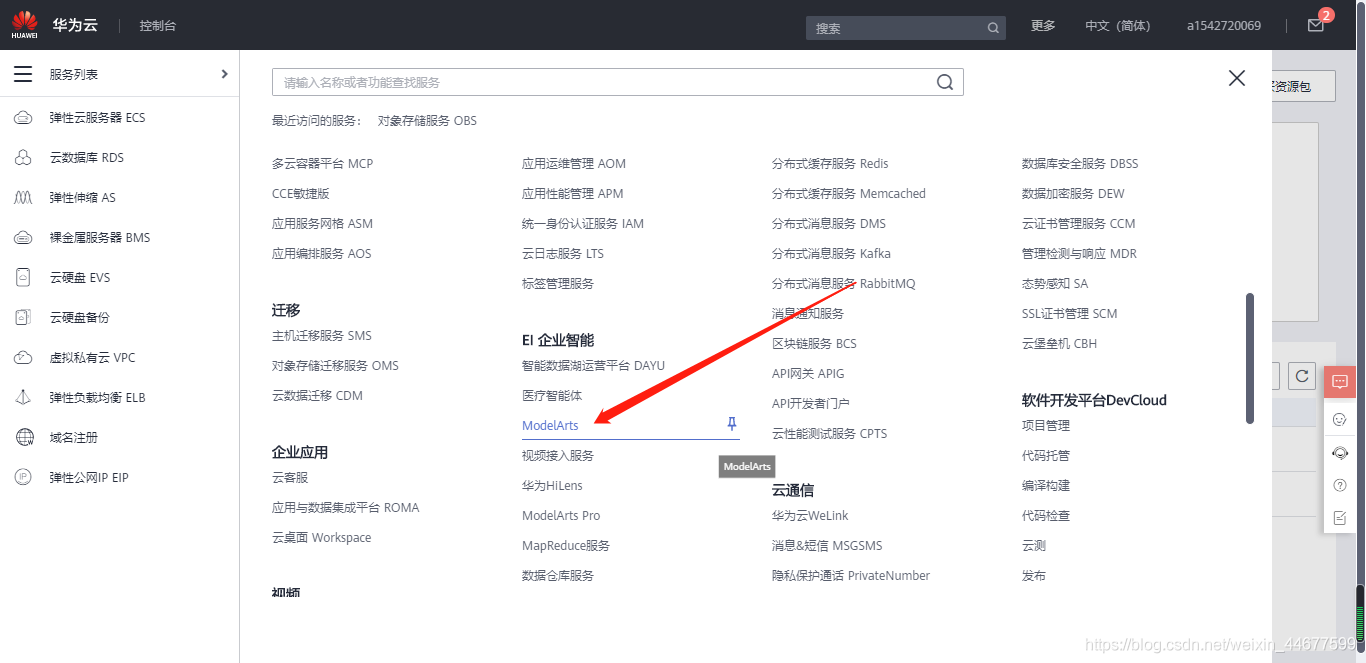Open the hamburger service list menu icon
The width and height of the screenshot is (1366, 663).
23,74
